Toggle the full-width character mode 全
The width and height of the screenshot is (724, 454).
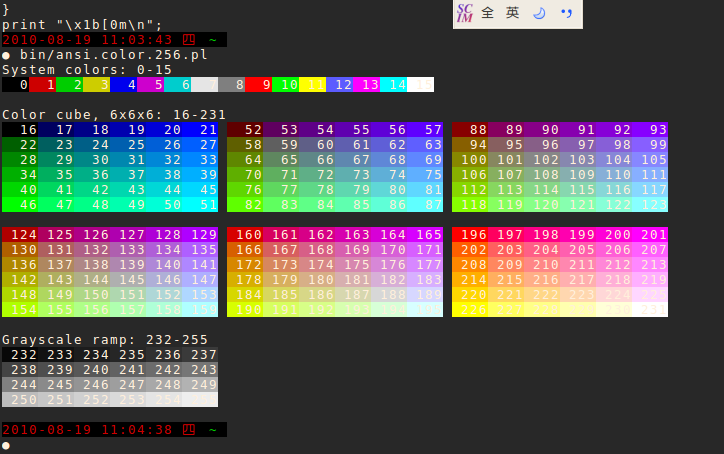click(x=488, y=13)
